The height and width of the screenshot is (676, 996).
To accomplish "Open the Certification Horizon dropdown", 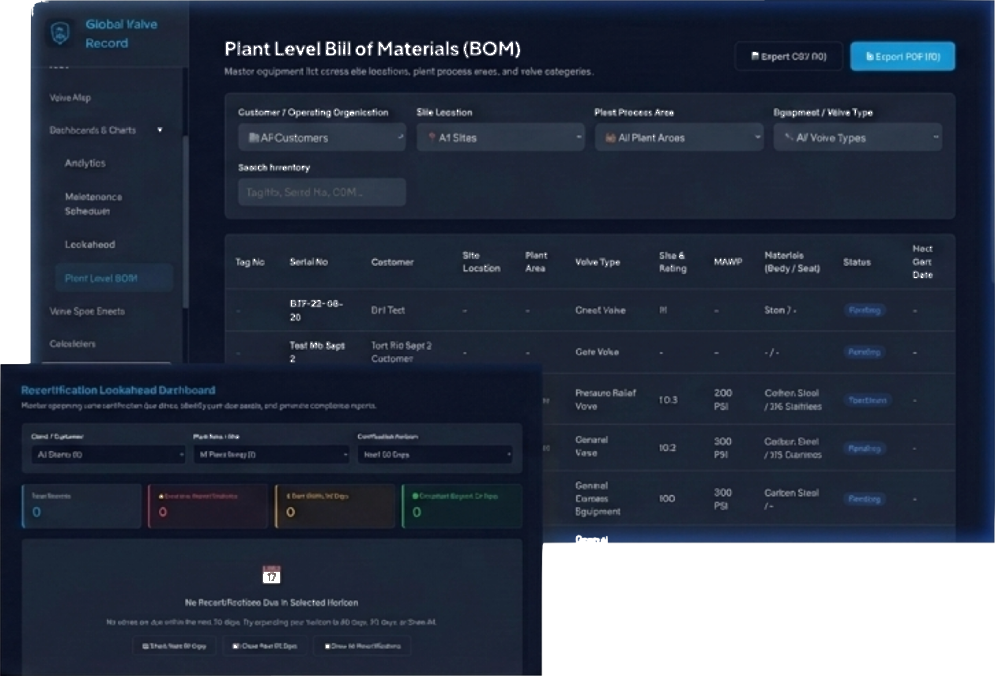I will (x=435, y=454).
